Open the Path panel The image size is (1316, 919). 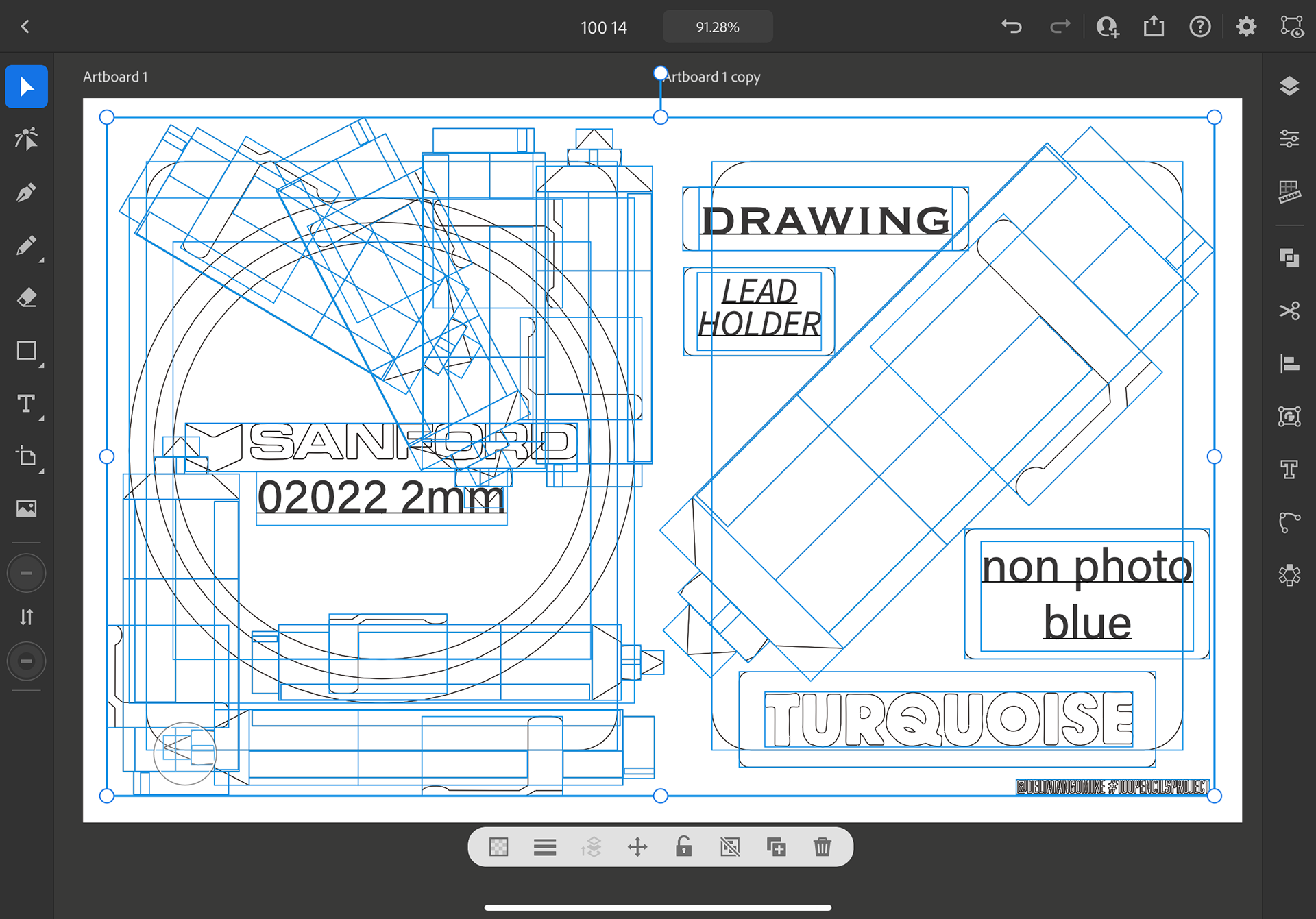click(1289, 522)
